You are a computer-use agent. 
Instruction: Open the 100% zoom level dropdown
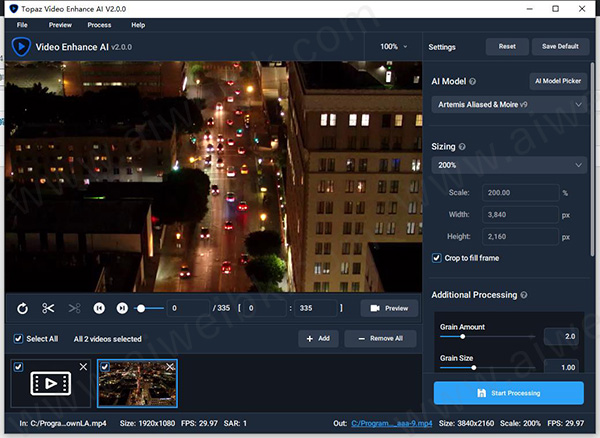pos(393,47)
